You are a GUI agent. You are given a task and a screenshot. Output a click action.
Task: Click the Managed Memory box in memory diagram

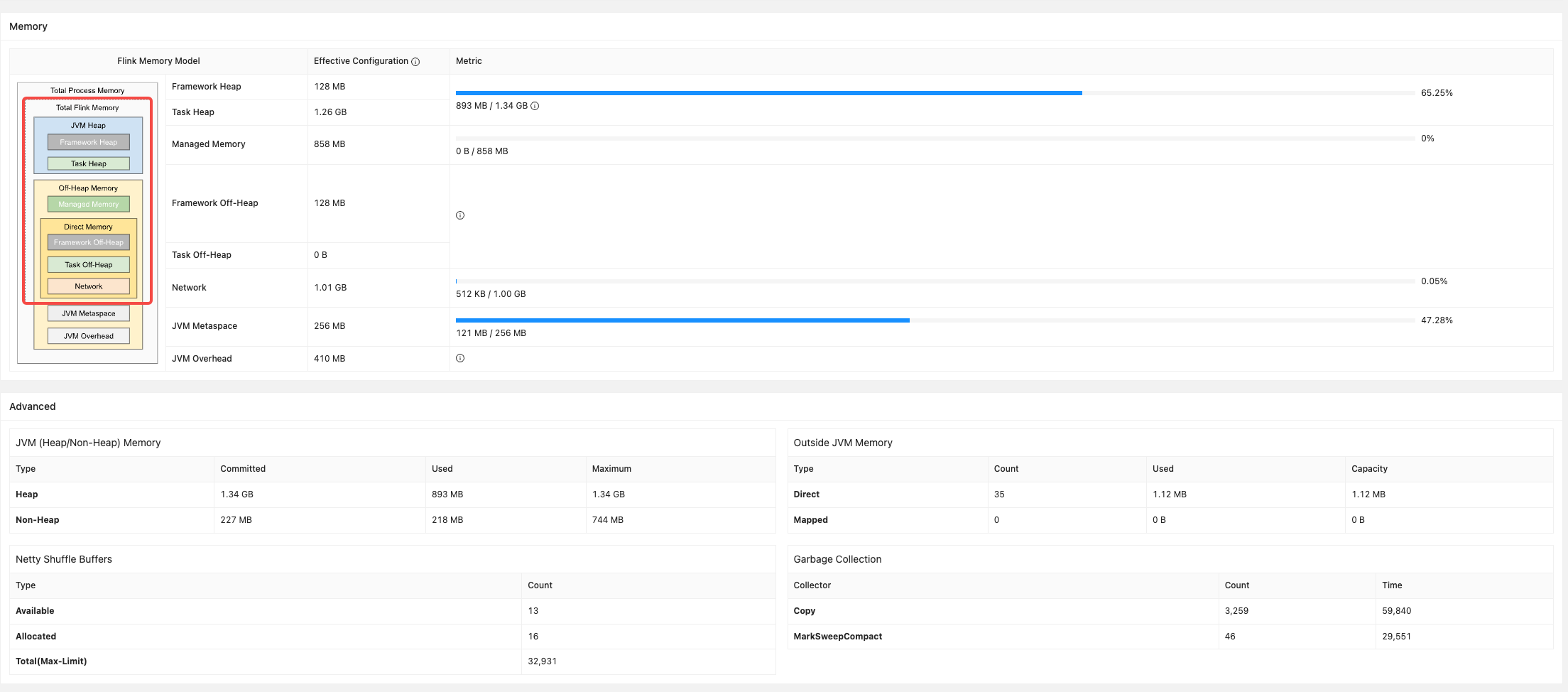pos(89,204)
